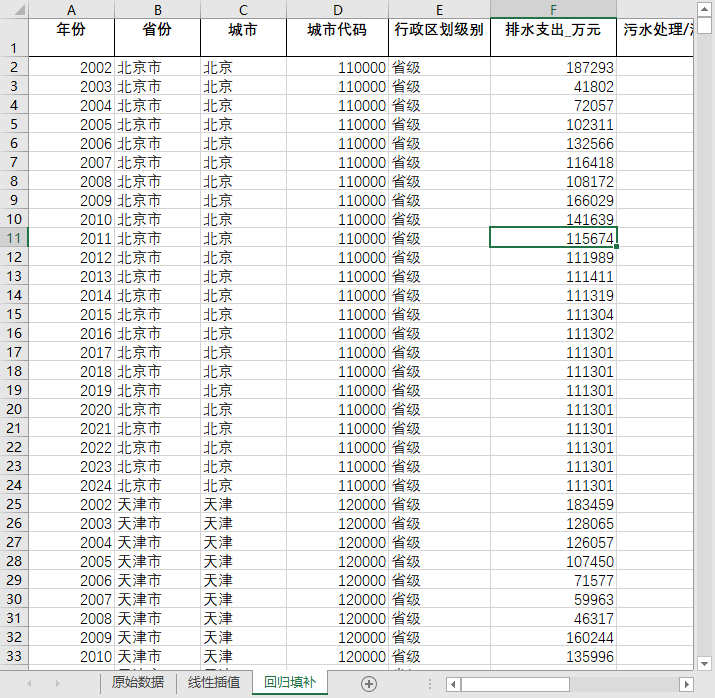Select the 城市代码 header cell

point(337,37)
